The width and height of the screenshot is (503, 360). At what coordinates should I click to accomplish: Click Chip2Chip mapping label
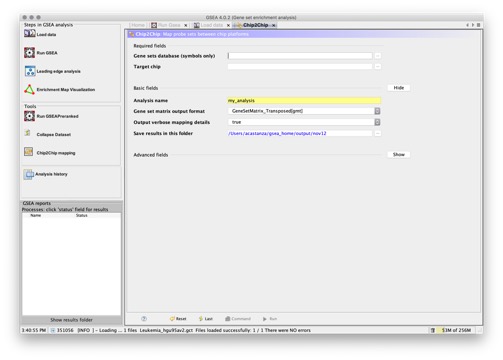pyautogui.click(x=56, y=153)
